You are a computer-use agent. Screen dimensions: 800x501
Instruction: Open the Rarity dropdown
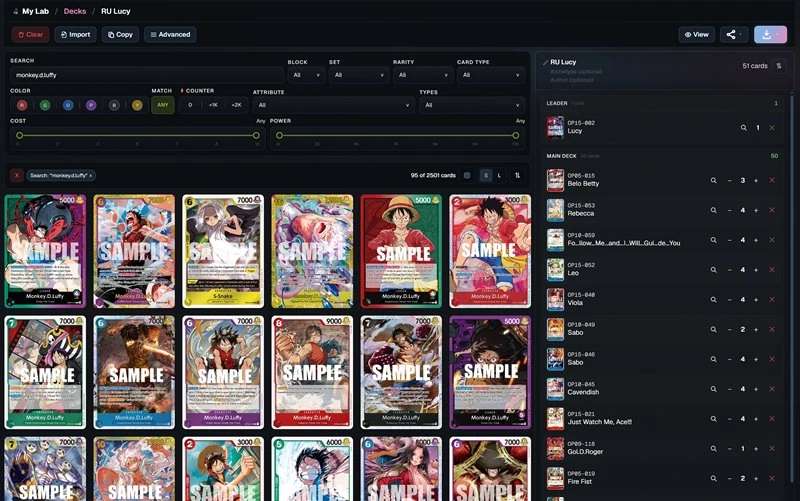(x=423, y=75)
